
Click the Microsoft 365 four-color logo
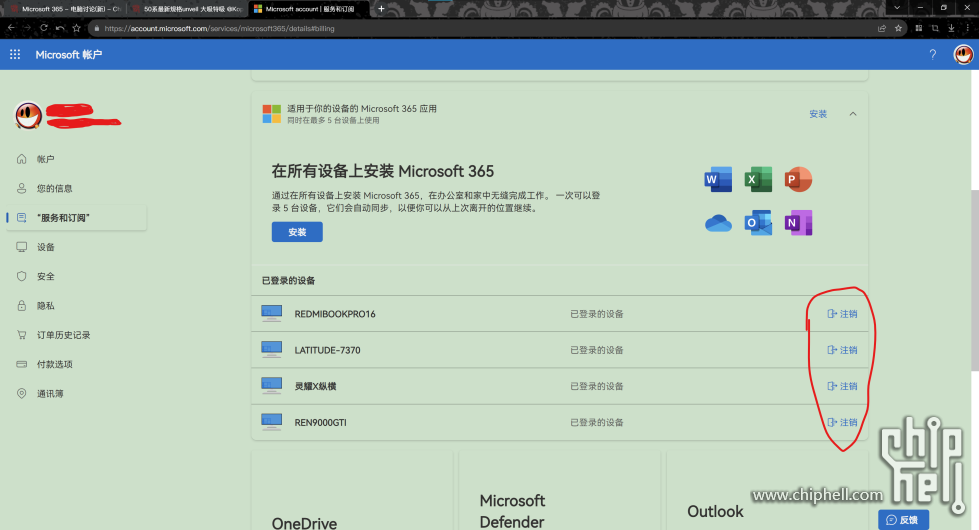272,114
